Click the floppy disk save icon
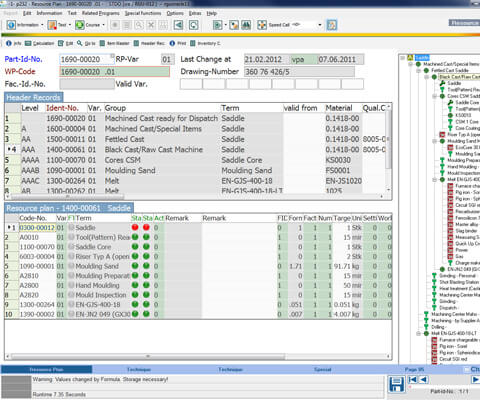Viewport: 480px width, 400px height. (x=396, y=384)
